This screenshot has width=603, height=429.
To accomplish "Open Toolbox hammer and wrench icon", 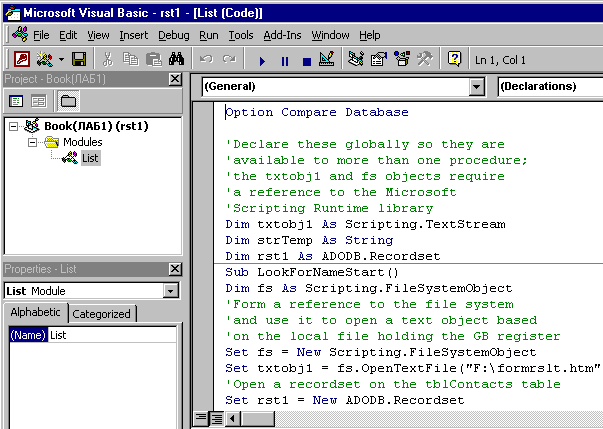I will point(425,59).
